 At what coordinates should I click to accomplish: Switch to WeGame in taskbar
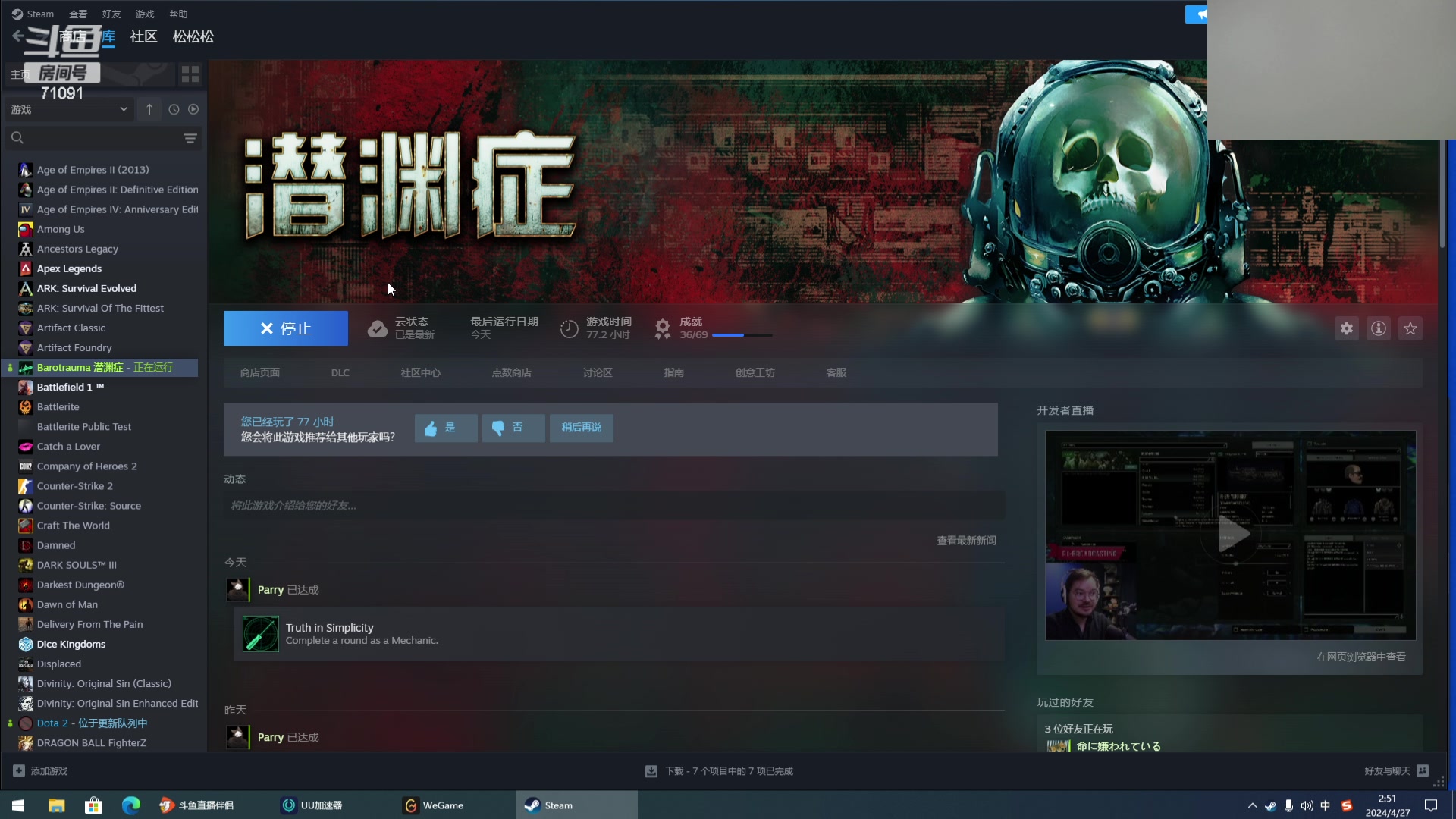tap(455, 805)
